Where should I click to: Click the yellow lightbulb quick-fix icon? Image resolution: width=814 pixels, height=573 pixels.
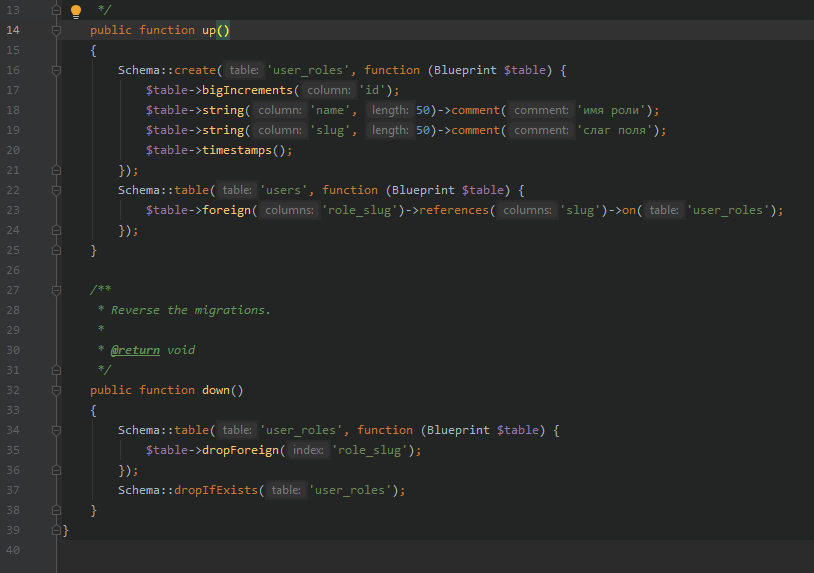pos(76,11)
